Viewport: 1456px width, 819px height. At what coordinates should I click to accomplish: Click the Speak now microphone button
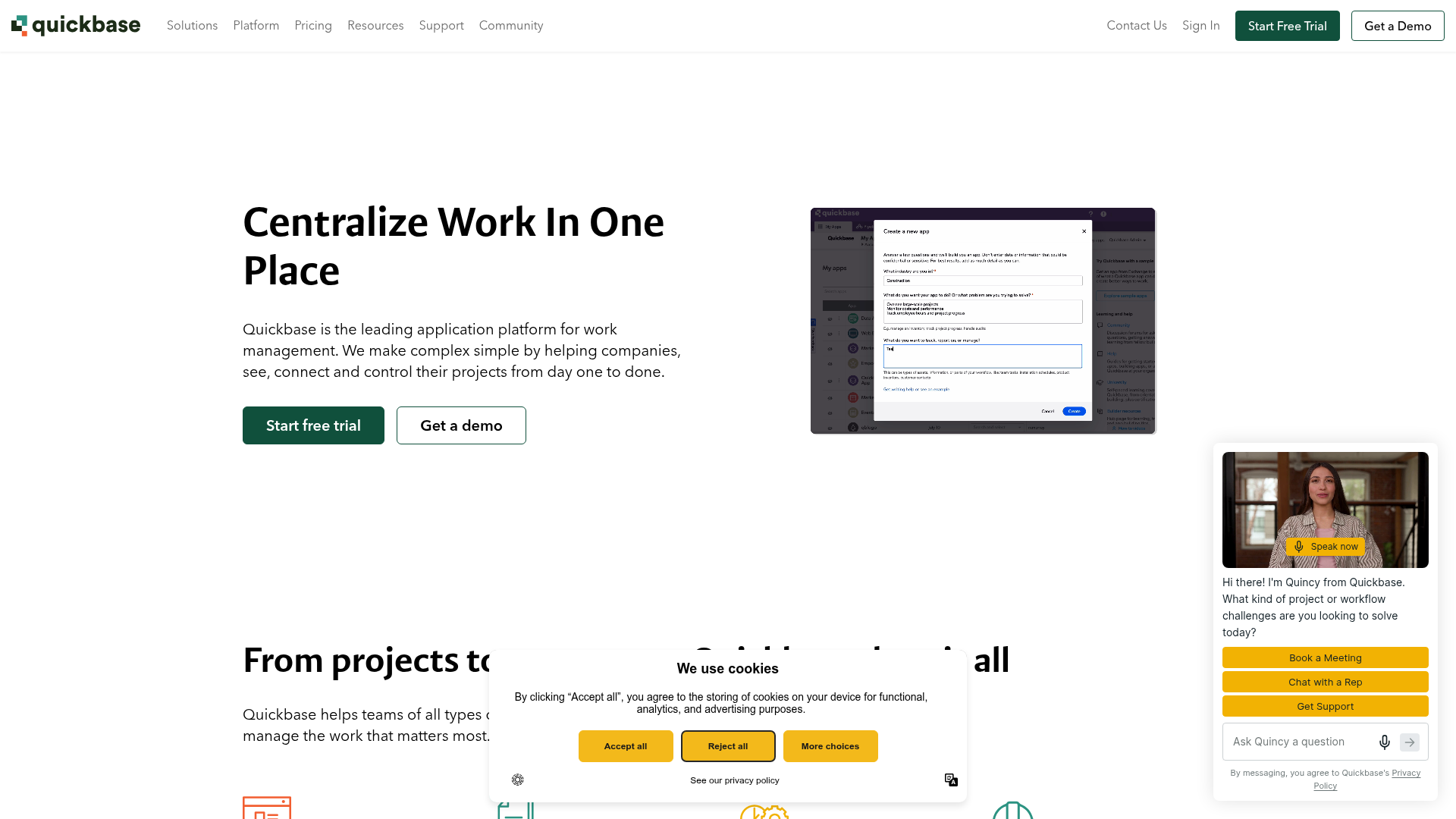click(1325, 547)
